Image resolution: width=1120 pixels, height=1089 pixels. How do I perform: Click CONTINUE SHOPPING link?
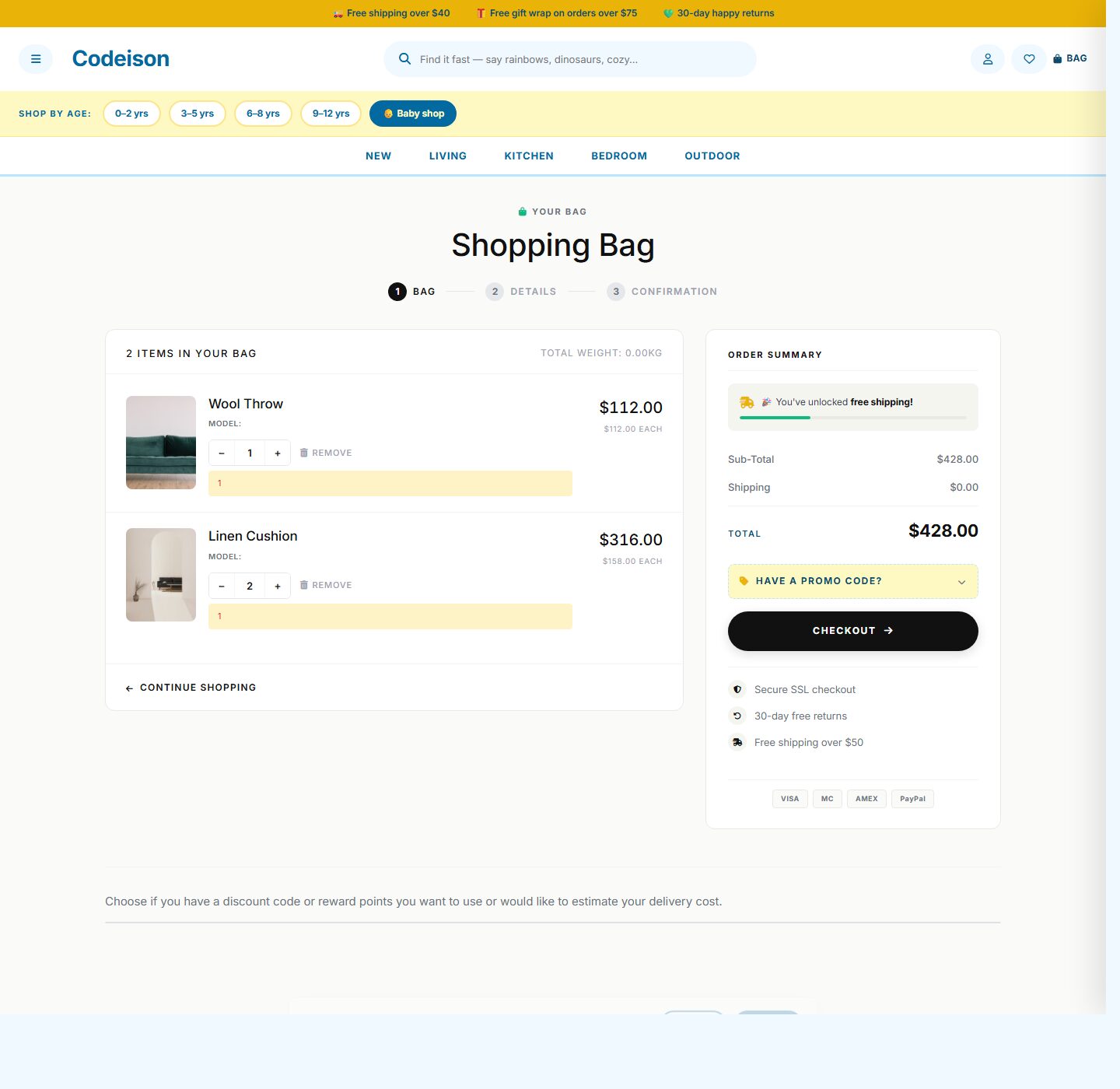191,688
